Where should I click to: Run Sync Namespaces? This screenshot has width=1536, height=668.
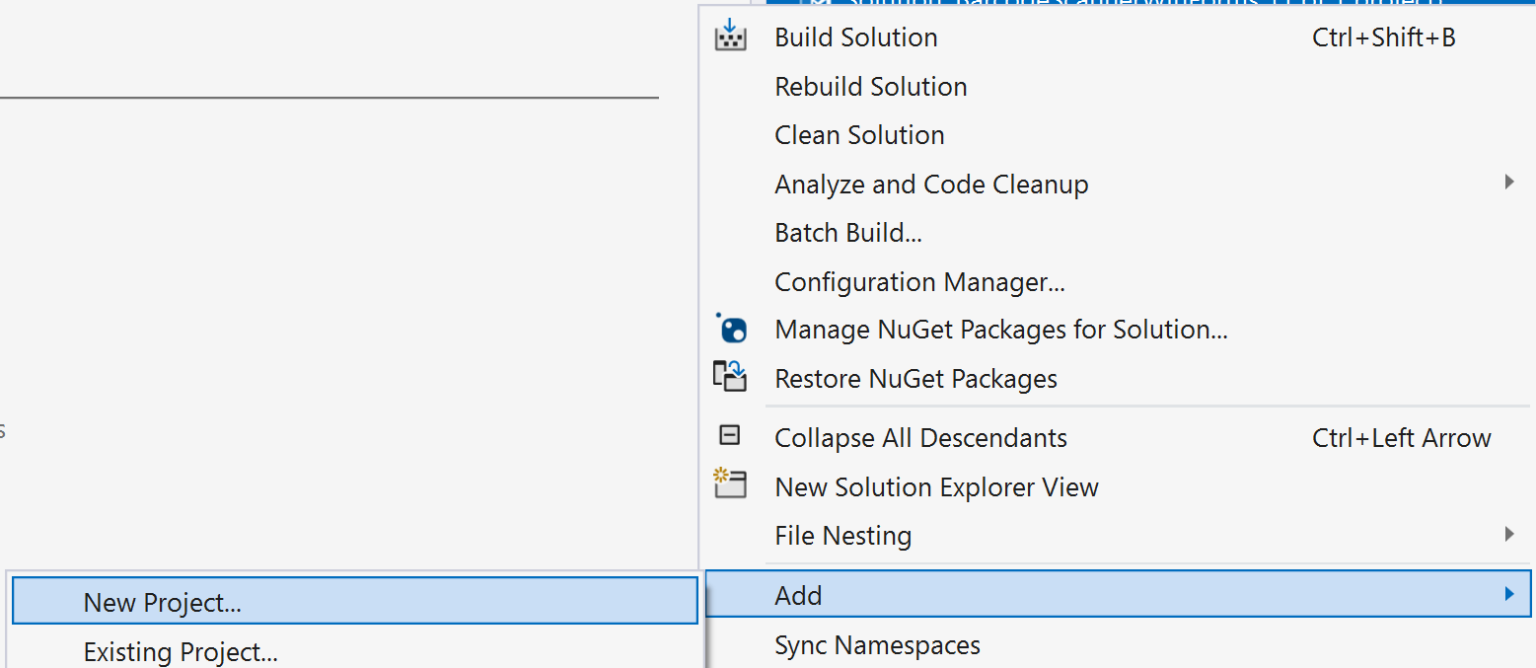tap(877, 645)
